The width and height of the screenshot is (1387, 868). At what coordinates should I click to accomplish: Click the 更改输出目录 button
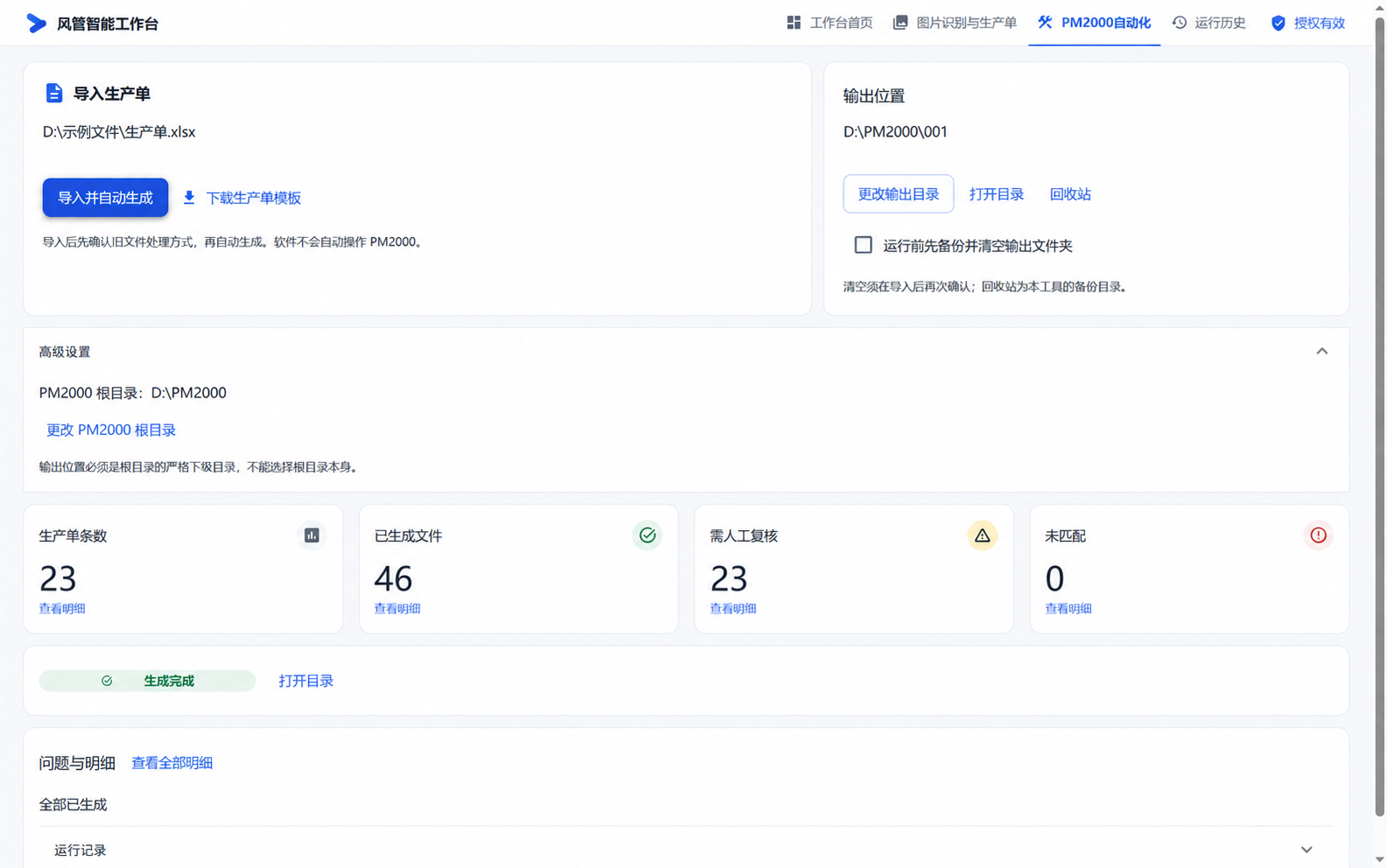pos(899,194)
